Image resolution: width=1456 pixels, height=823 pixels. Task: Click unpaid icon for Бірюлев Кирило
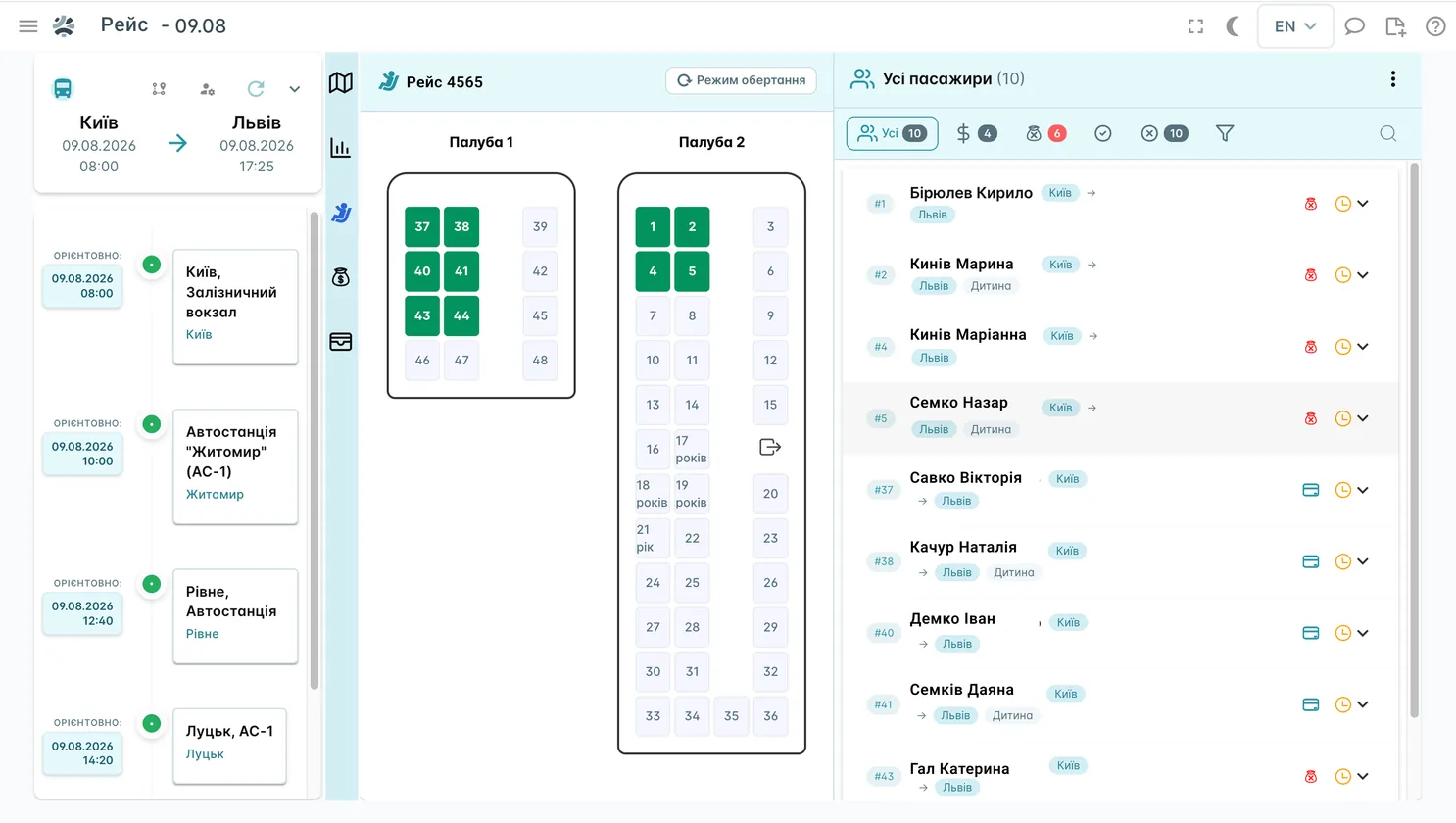tap(1311, 204)
